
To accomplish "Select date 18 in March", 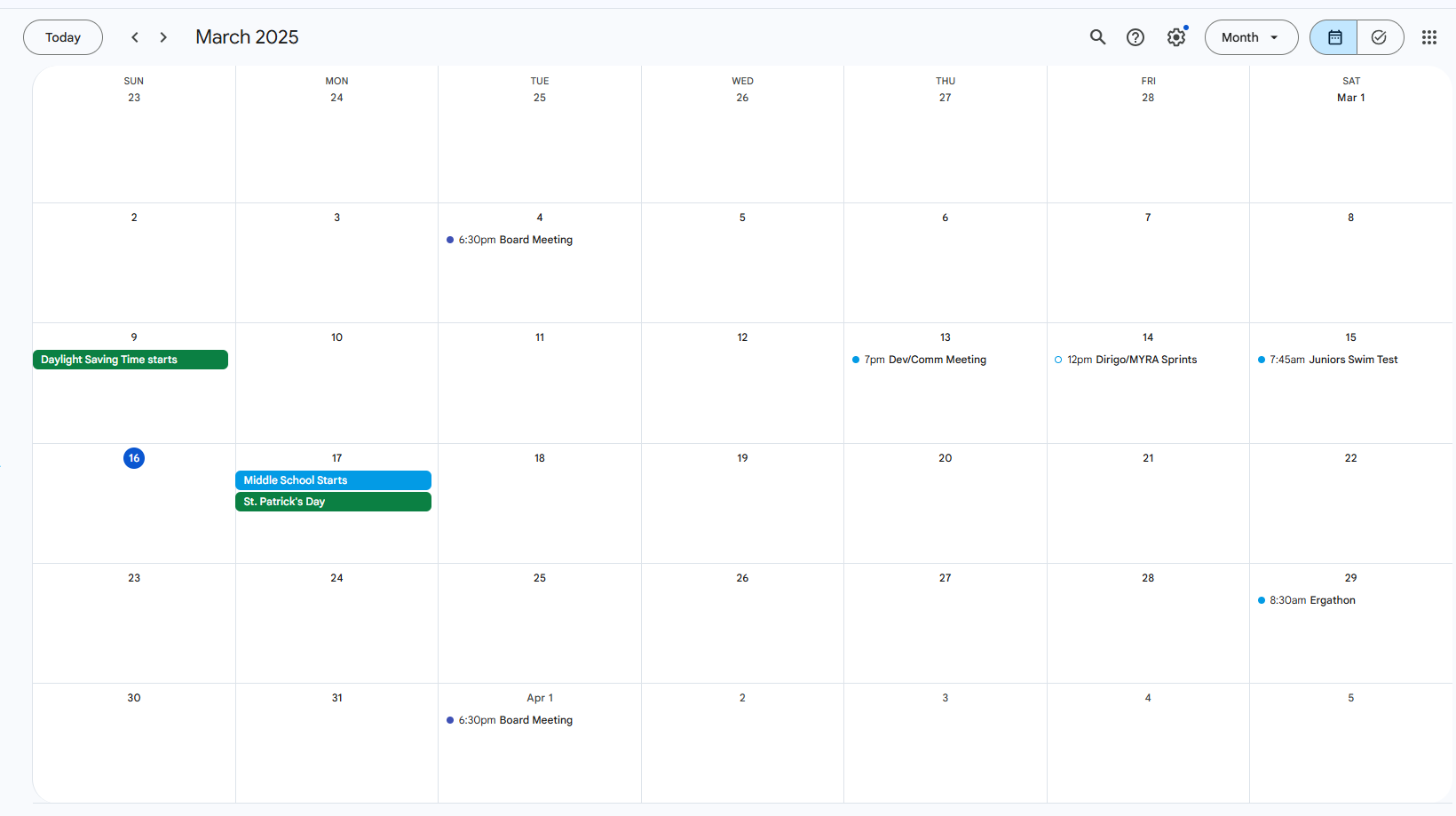I will click(x=540, y=458).
